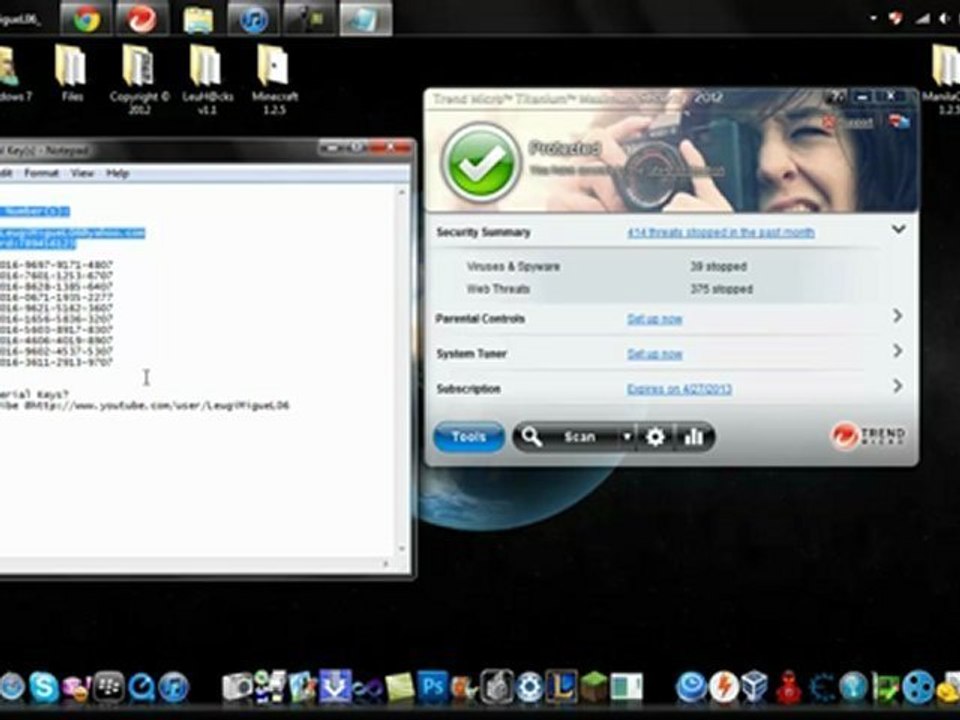Click the Trend Micro logo in window footer
This screenshot has width=960, height=720.
point(868,437)
